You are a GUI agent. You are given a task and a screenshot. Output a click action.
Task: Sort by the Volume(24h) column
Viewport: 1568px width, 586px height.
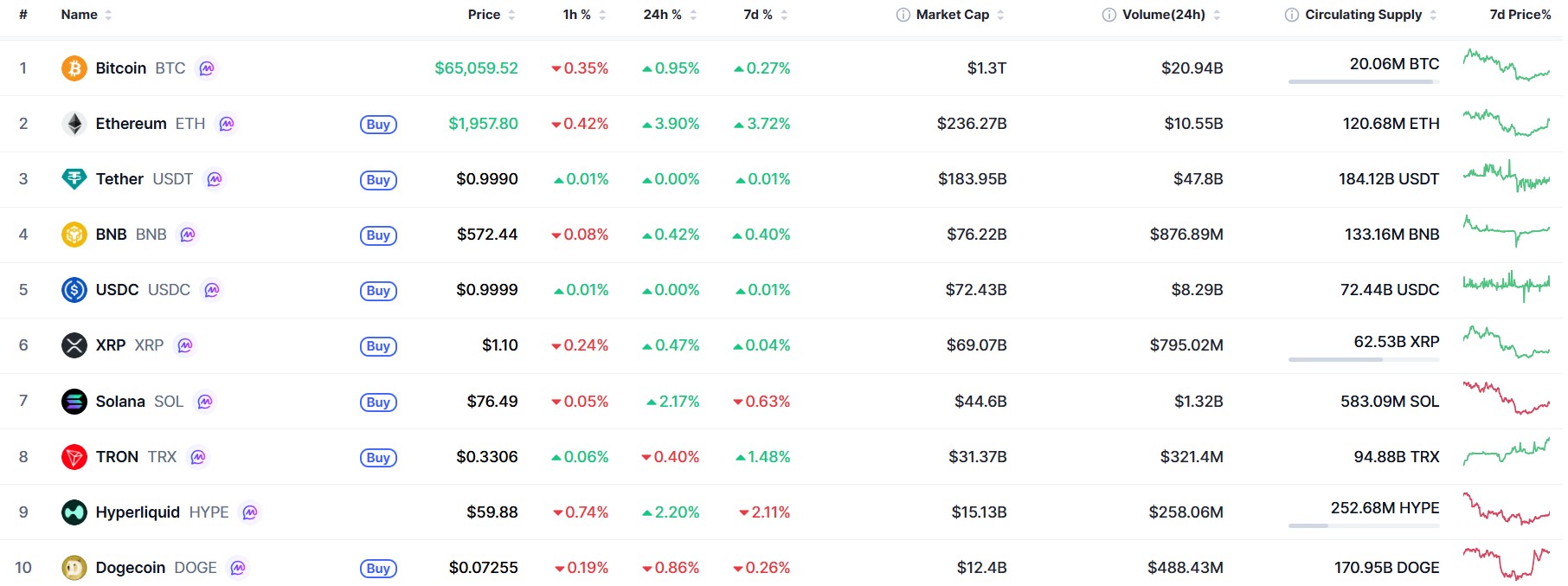pos(1172,15)
